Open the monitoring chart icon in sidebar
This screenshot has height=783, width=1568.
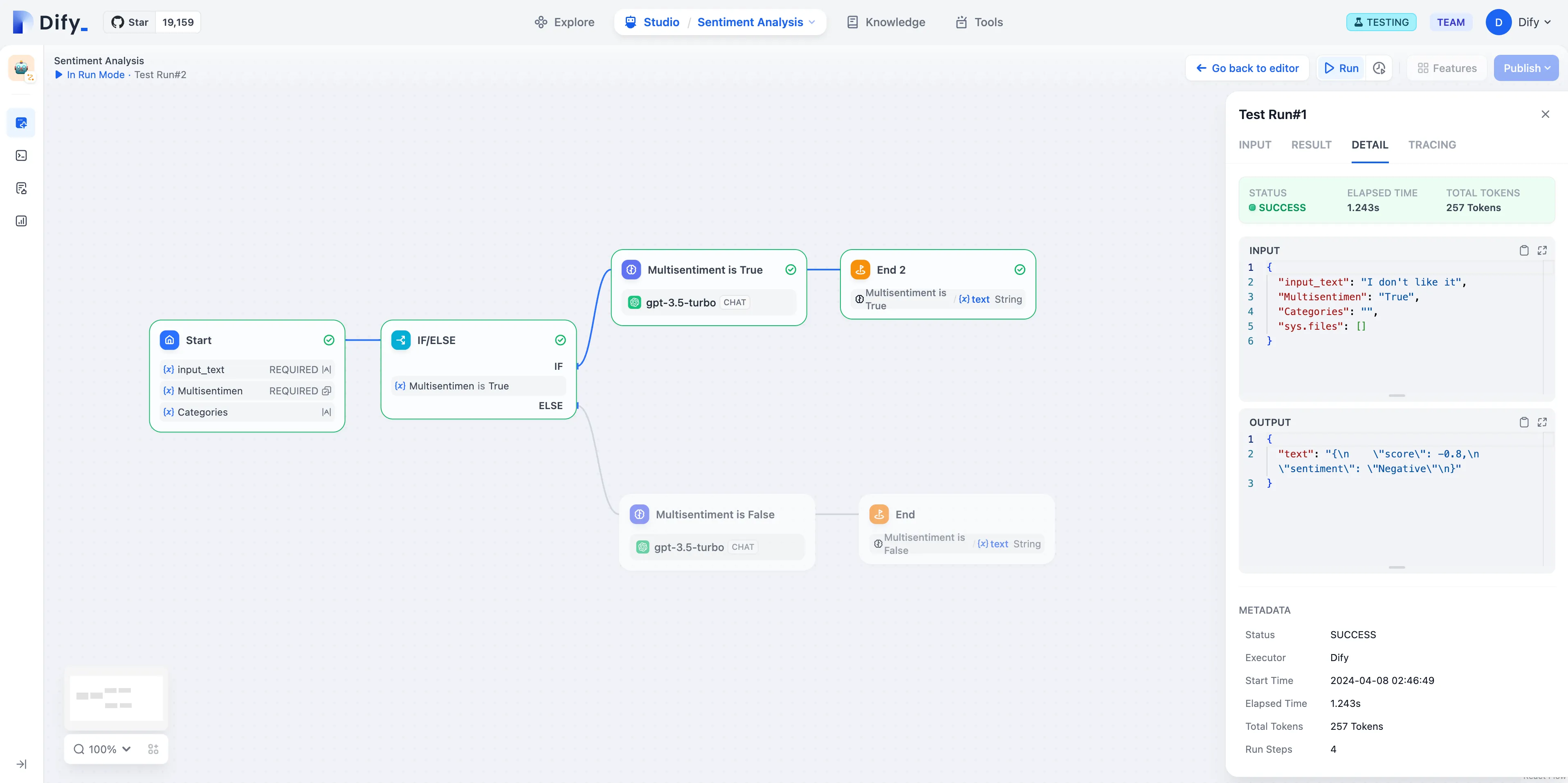point(21,221)
